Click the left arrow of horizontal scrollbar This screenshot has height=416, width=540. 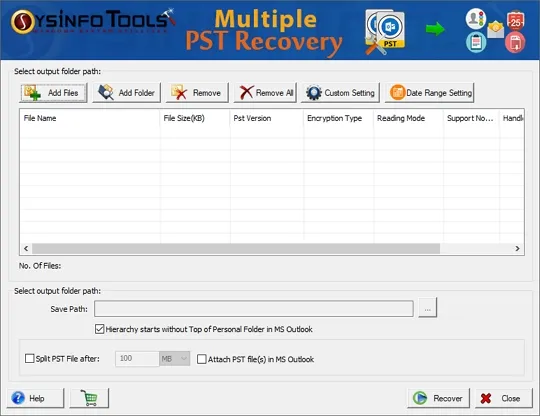coord(26,248)
